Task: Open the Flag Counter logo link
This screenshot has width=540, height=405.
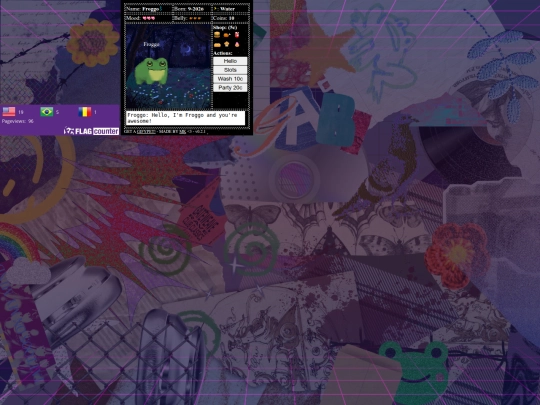Action: [x=91, y=131]
